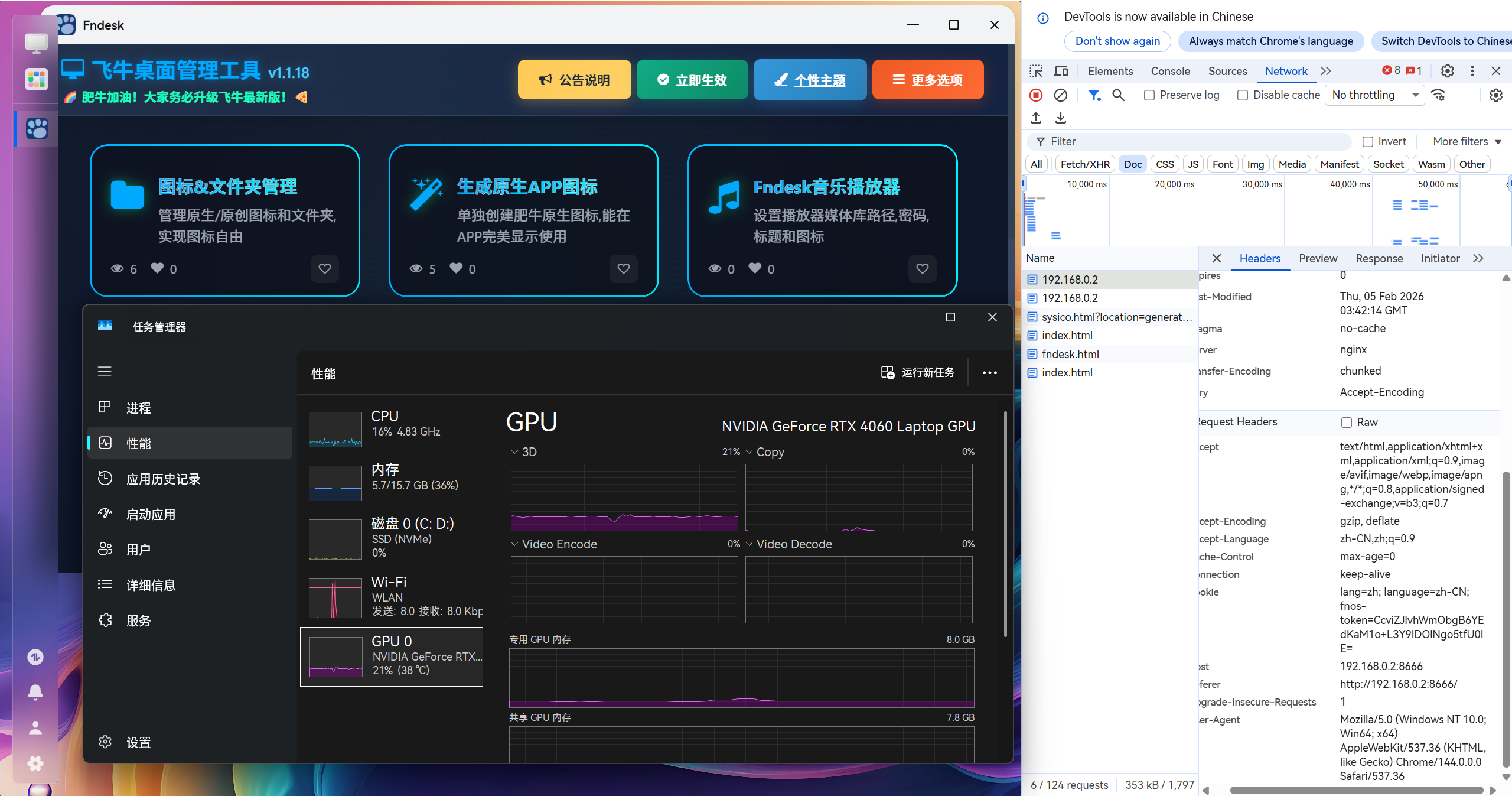Open DevTools settings gear icon

click(1447, 71)
